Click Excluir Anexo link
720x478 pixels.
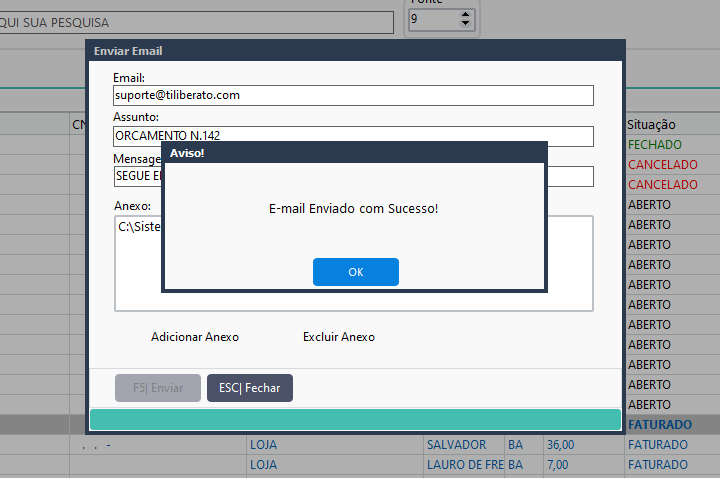coord(339,337)
